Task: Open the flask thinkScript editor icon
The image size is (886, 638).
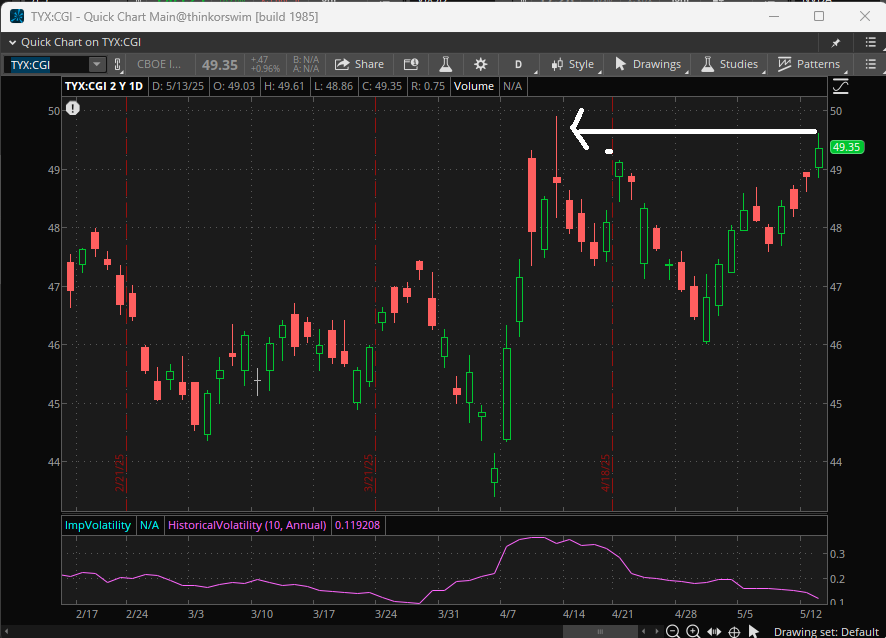Action: tap(446, 64)
